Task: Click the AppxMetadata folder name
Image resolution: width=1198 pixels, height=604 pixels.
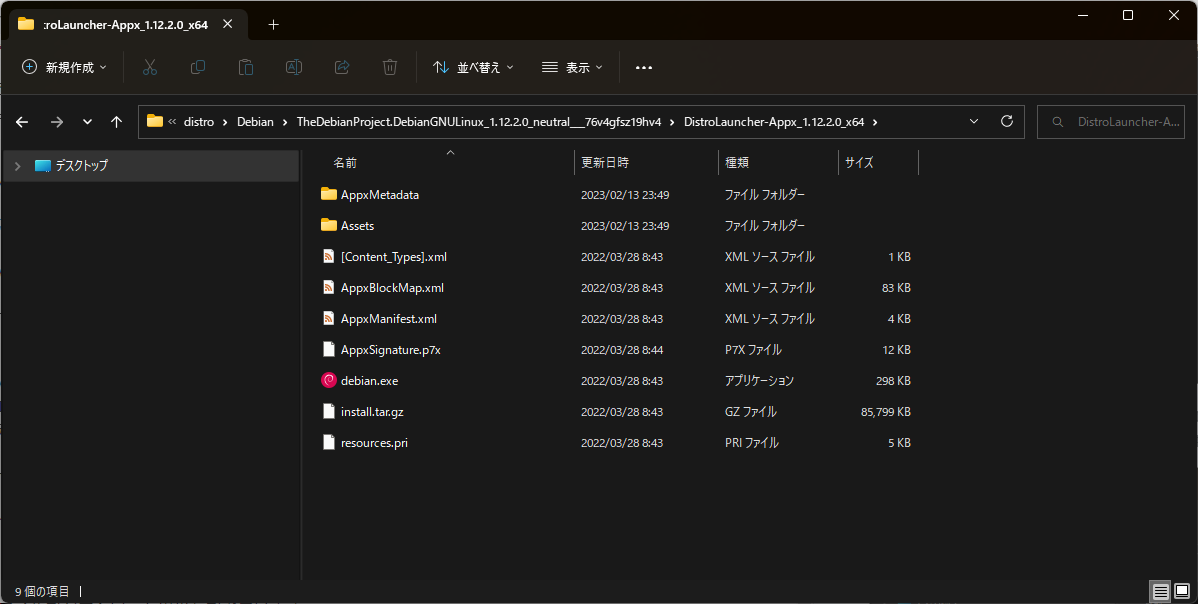Action: [x=380, y=195]
